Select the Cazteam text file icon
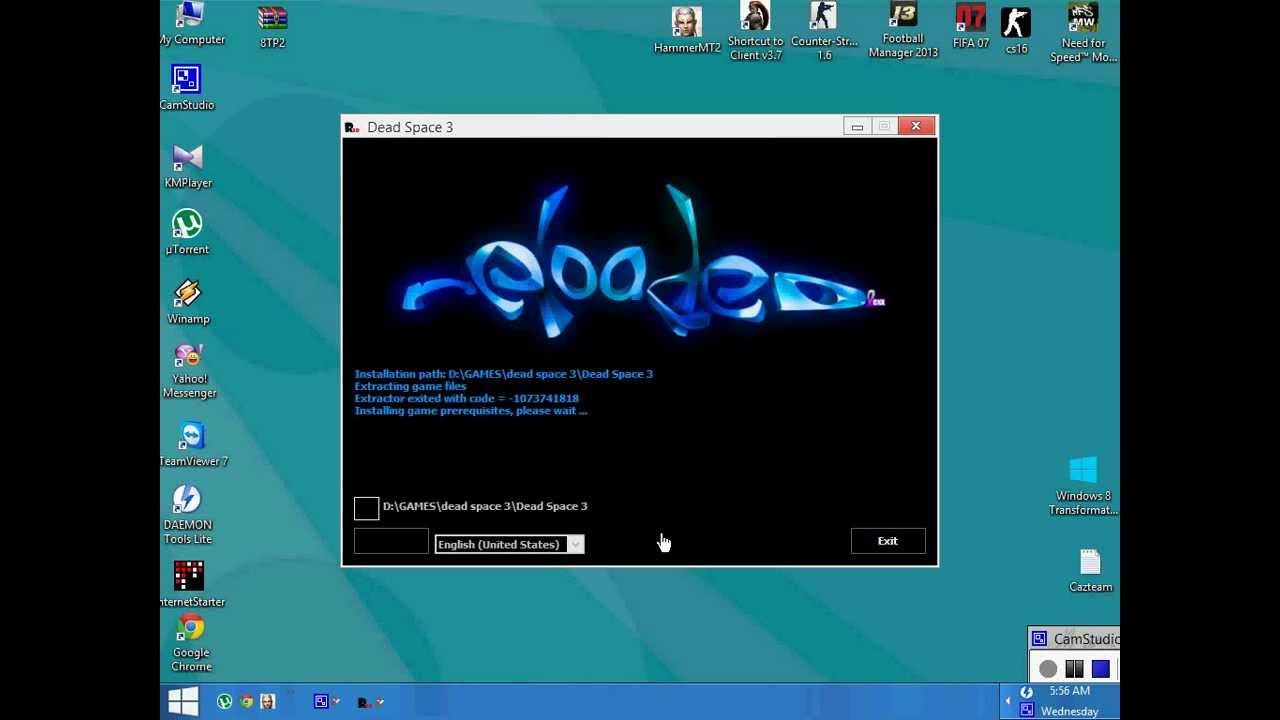Screen dimensions: 1280x720 click(x=1090, y=570)
